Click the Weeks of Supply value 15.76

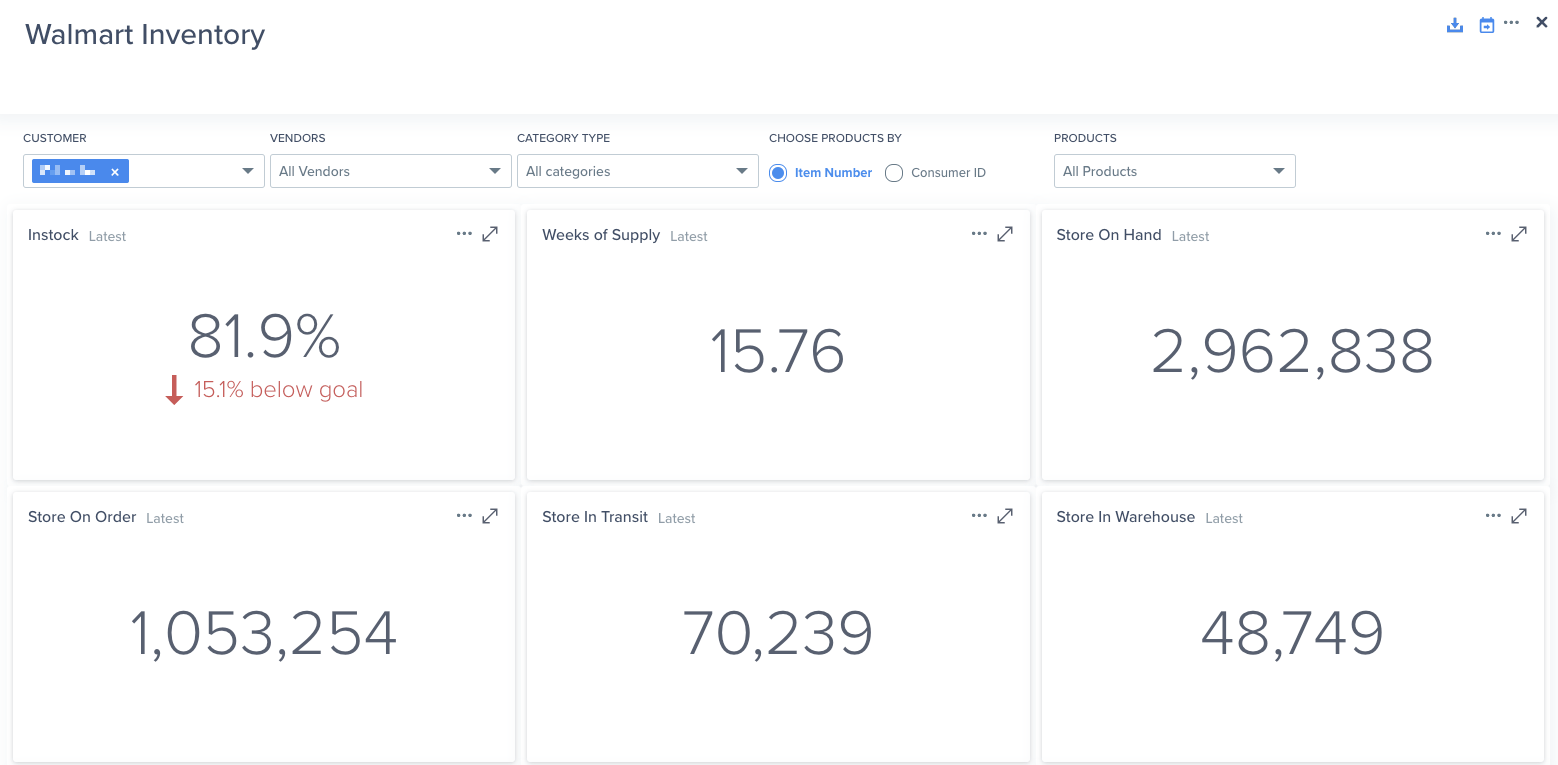point(777,351)
